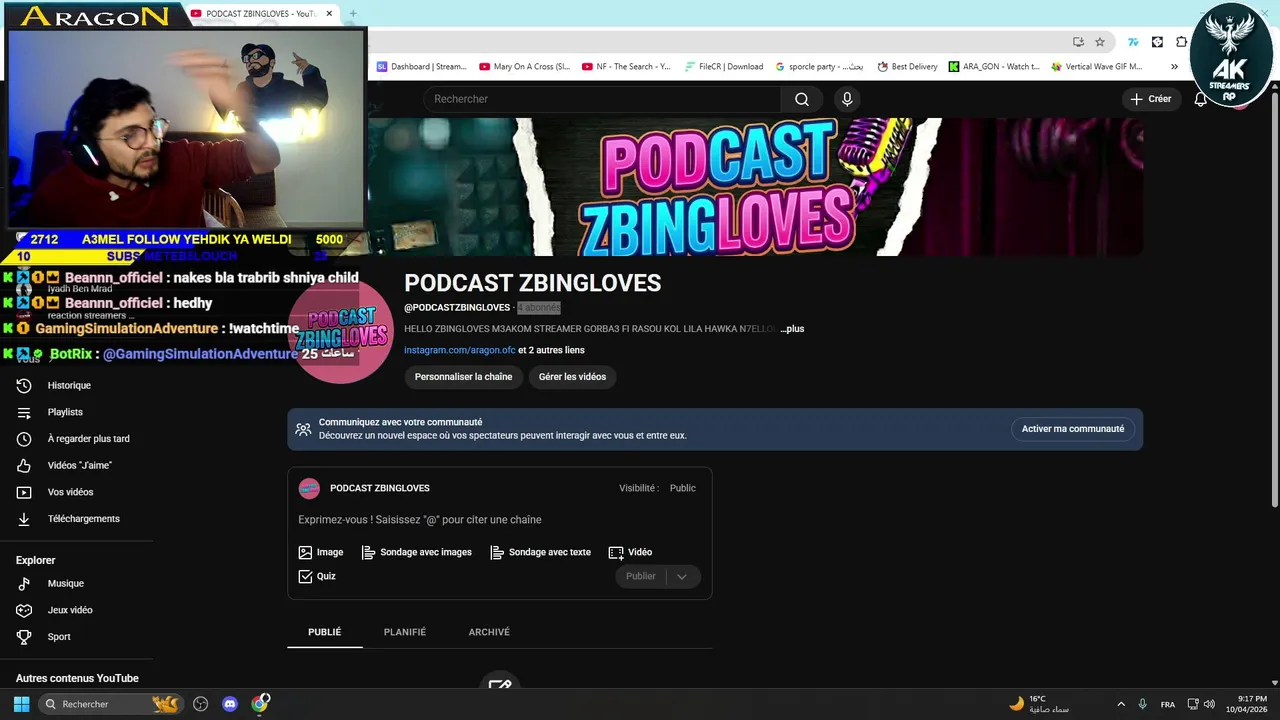Show hidden system tray icons chevron
Viewport: 1280px width, 720px height.
pyautogui.click(x=1121, y=704)
